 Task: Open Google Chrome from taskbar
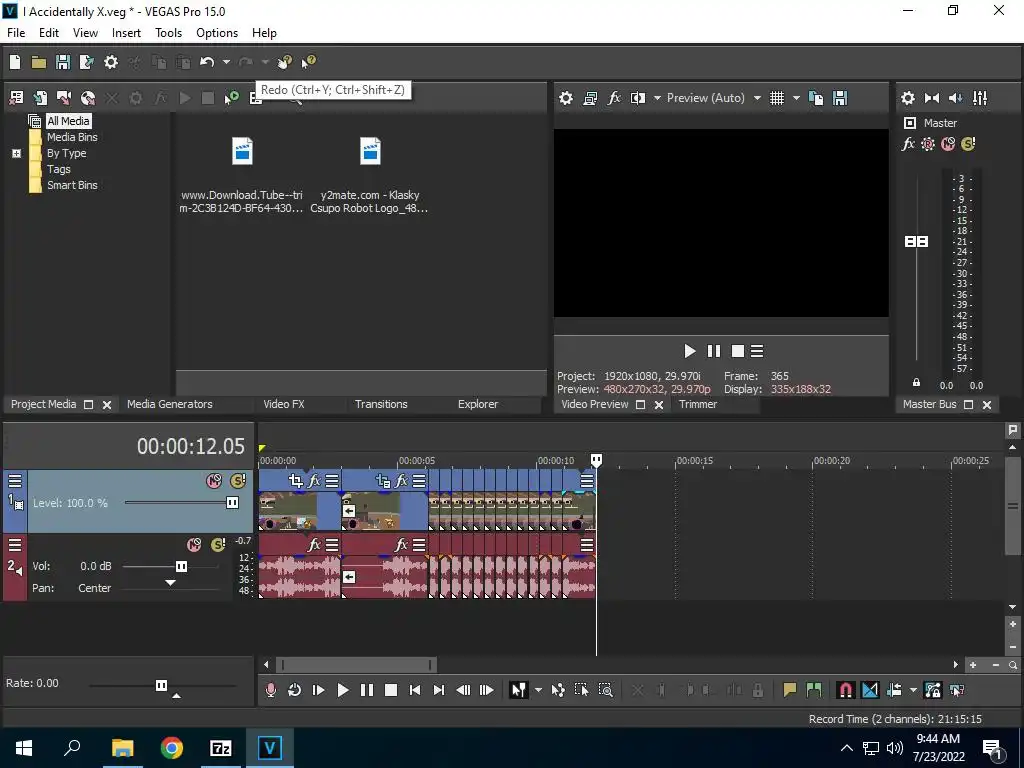(x=172, y=748)
